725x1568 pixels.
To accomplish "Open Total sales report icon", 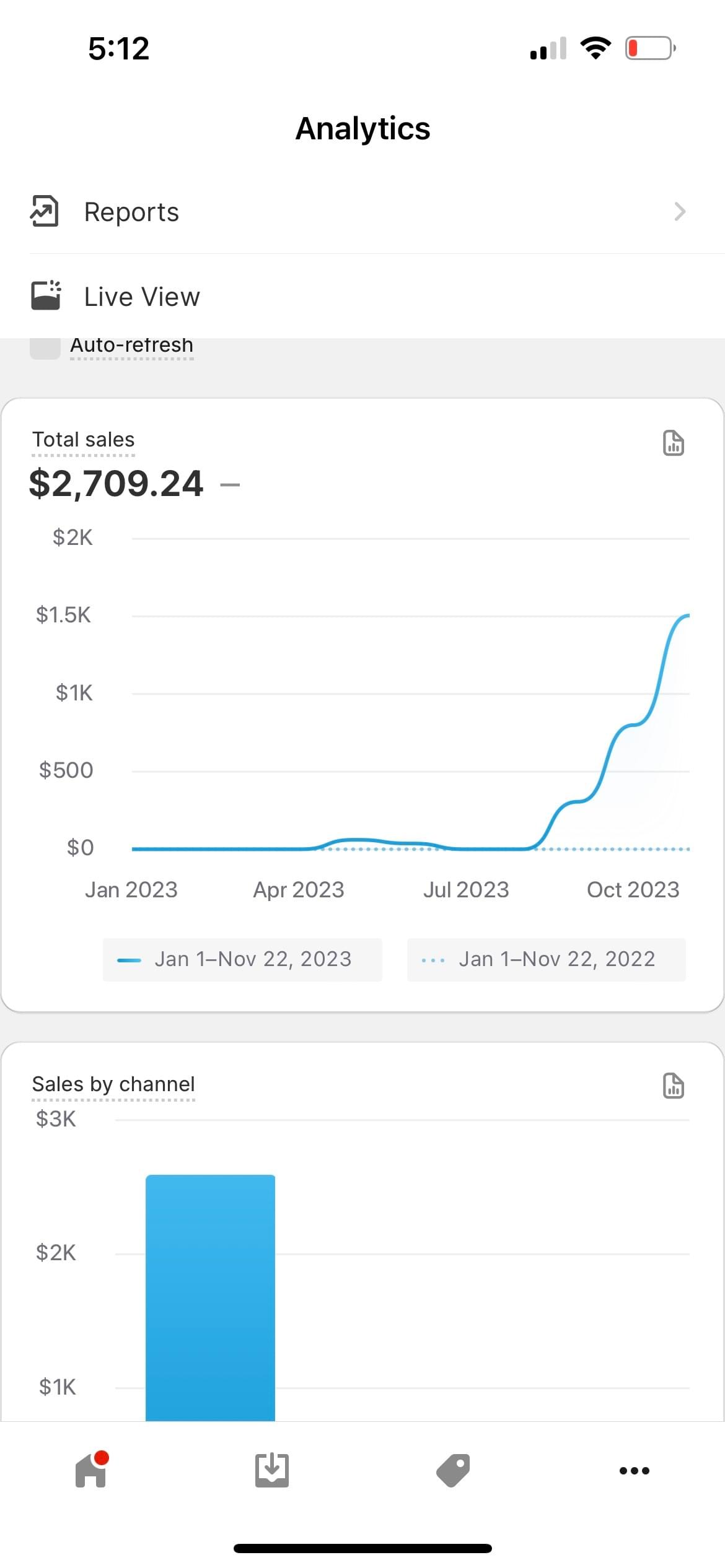I will 673,443.
